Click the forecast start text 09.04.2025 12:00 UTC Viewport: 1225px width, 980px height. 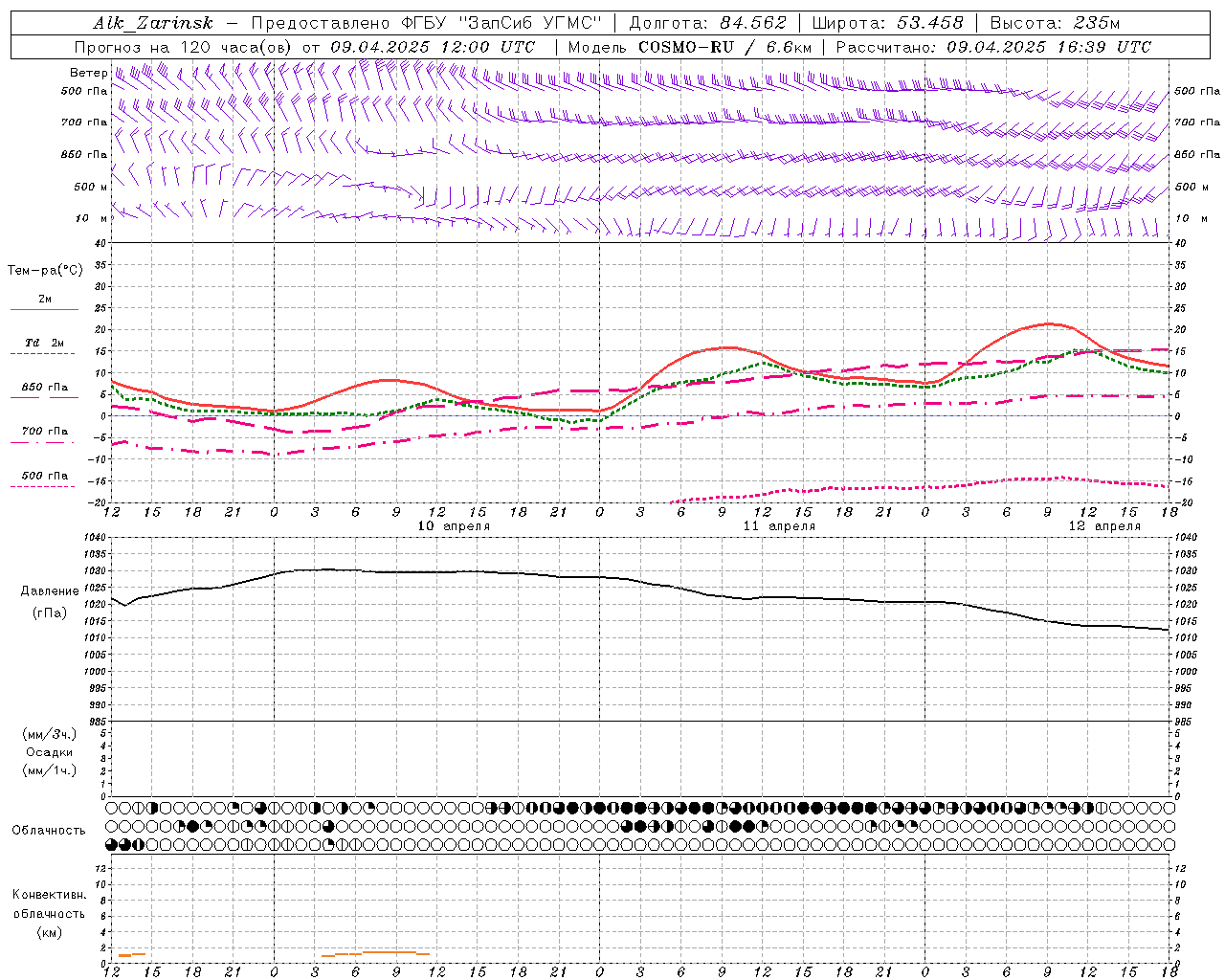point(433,47)
